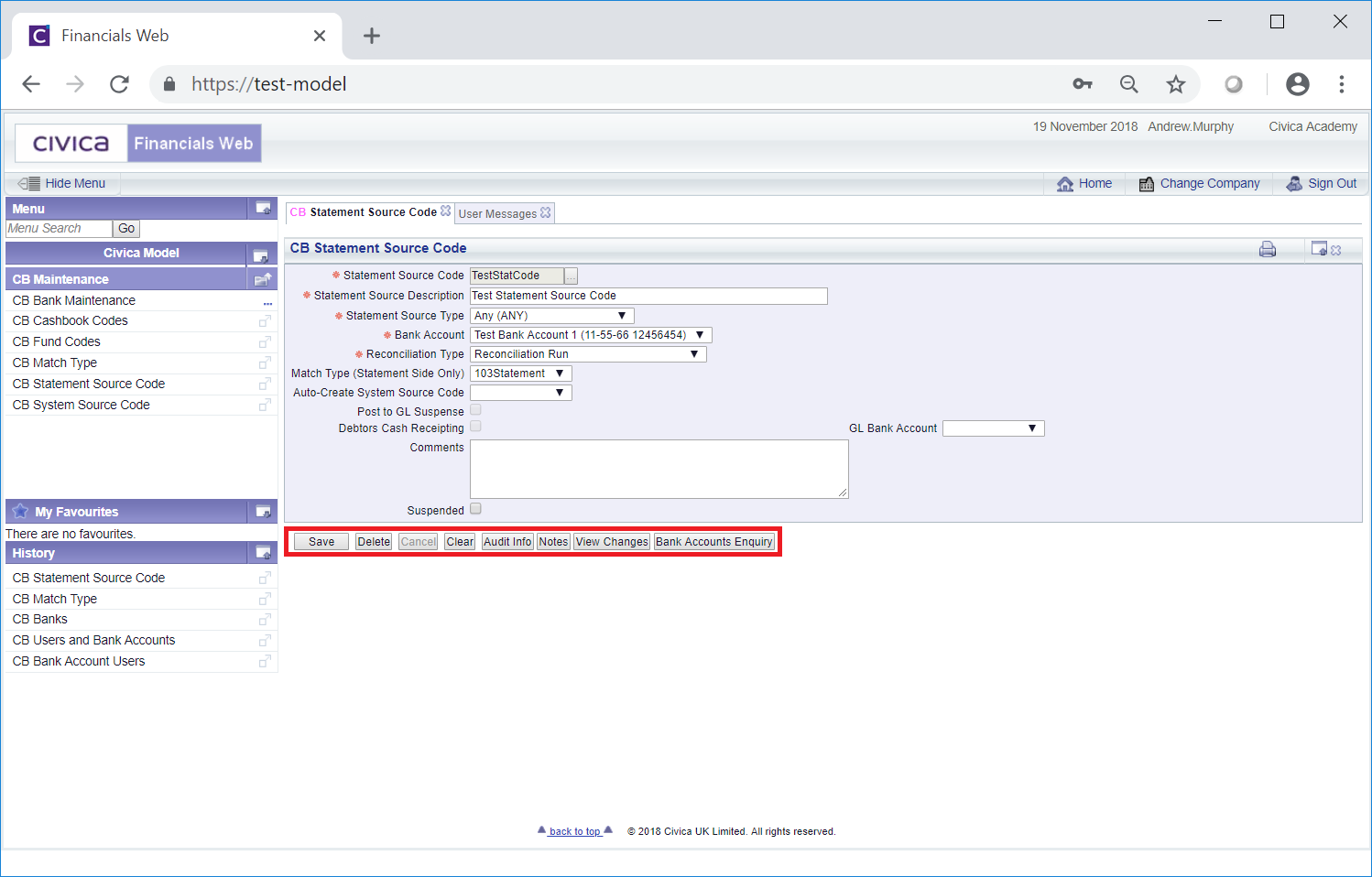Image resolution: width=1372 pixels, height=877 pixels.
Task: Click the print icon in form header
Action: point(1268,249)
